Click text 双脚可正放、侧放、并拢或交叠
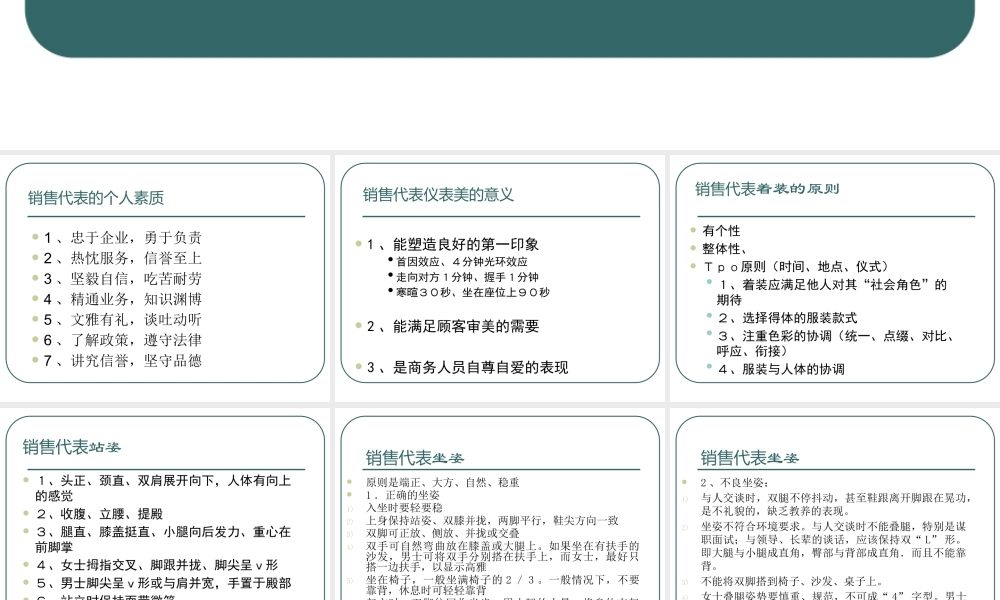The width and height of the screenshot is (1000, 600). point(443,533)
